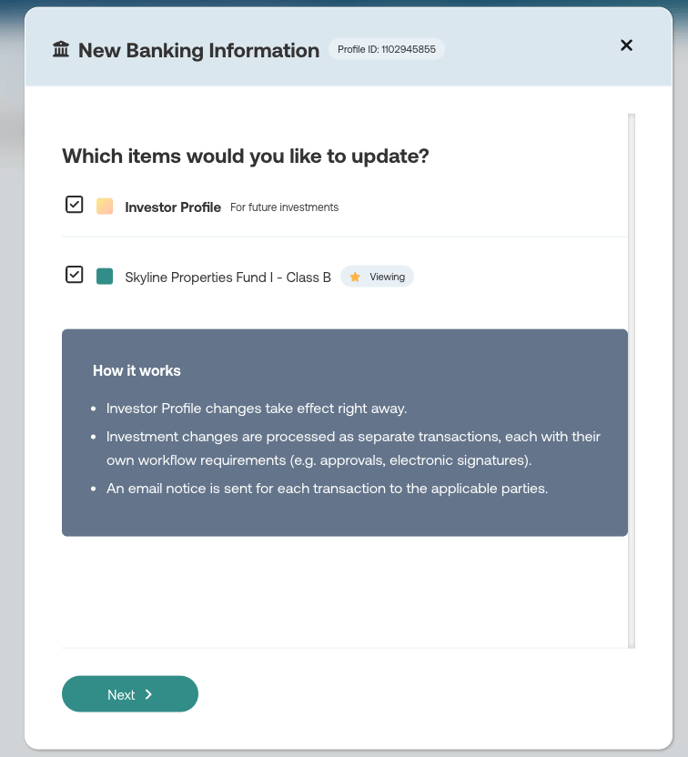Click the bank building icon in header

tap(61, 49)
